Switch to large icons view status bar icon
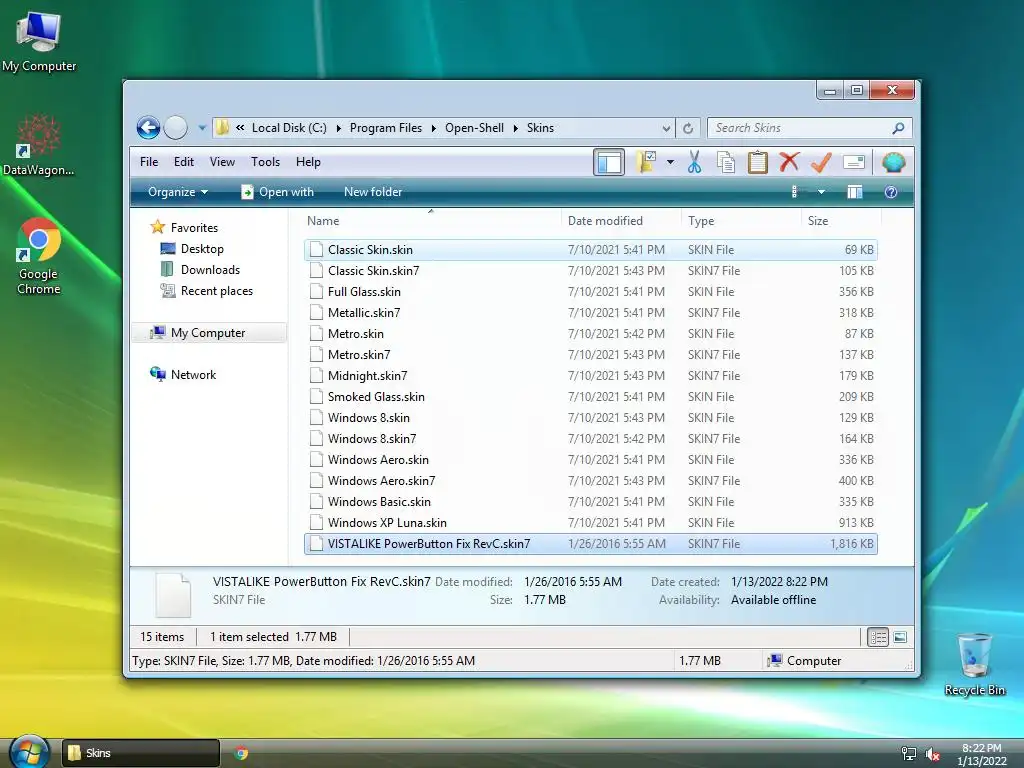Viewport: 1024px width, 768px height. pyautogui.click(x=900, y=637)
